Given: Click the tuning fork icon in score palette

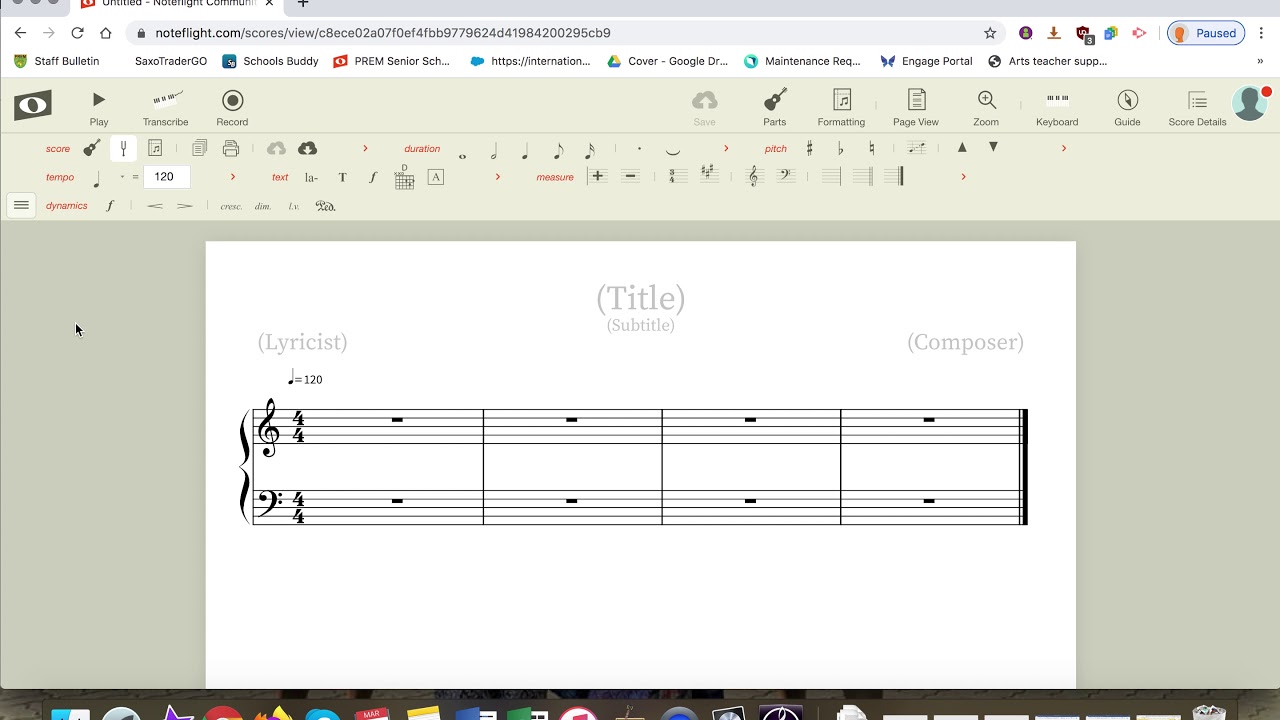Looking at the screenshot, I should pyautogui.click(x=123, y=148).
